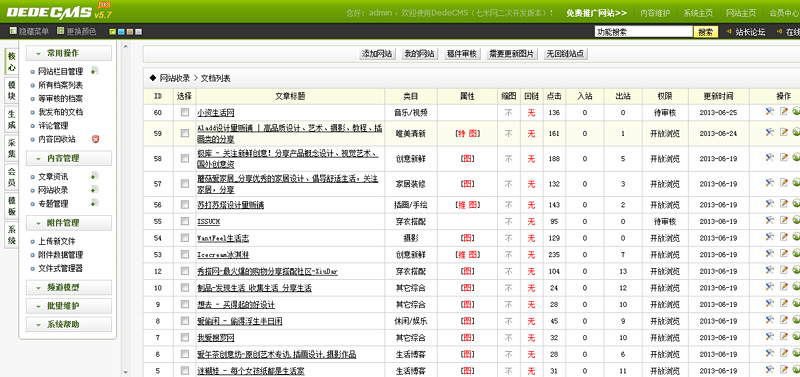The width and height of the screenshot is (800, 377).
Task: Click the add icon next to 专题管理
Action: tap(94, 203)
